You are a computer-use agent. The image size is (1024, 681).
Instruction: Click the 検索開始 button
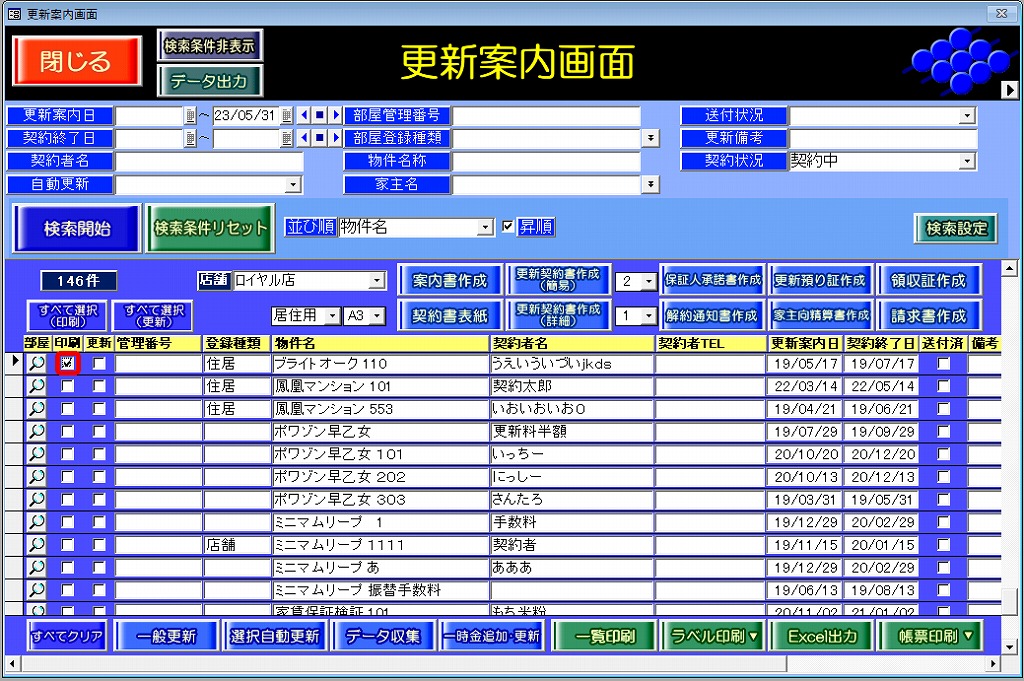pyautogui.click(x=77, y=228)
